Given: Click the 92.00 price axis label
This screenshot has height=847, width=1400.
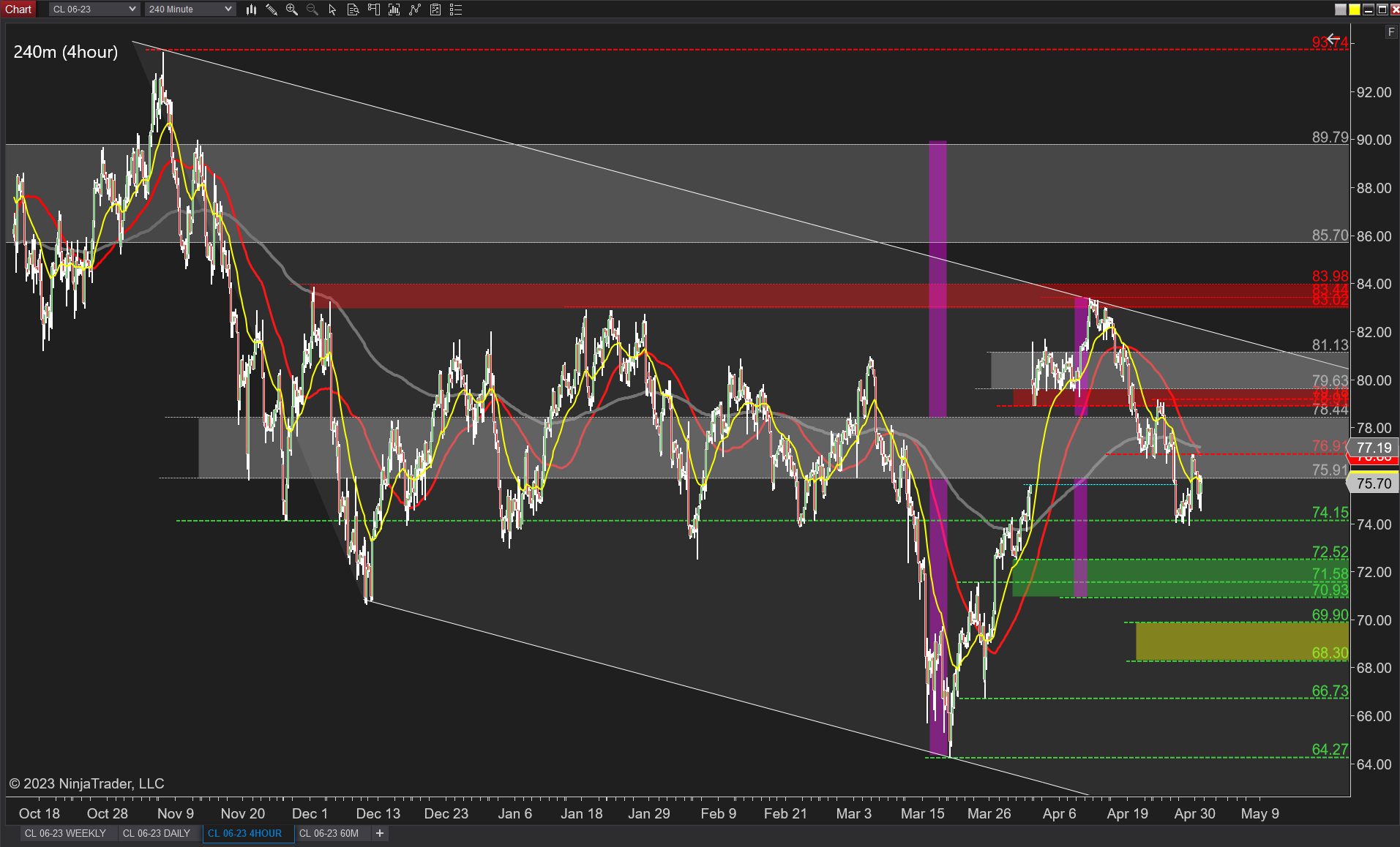Looking at the screenshot, I should 1374,92.
